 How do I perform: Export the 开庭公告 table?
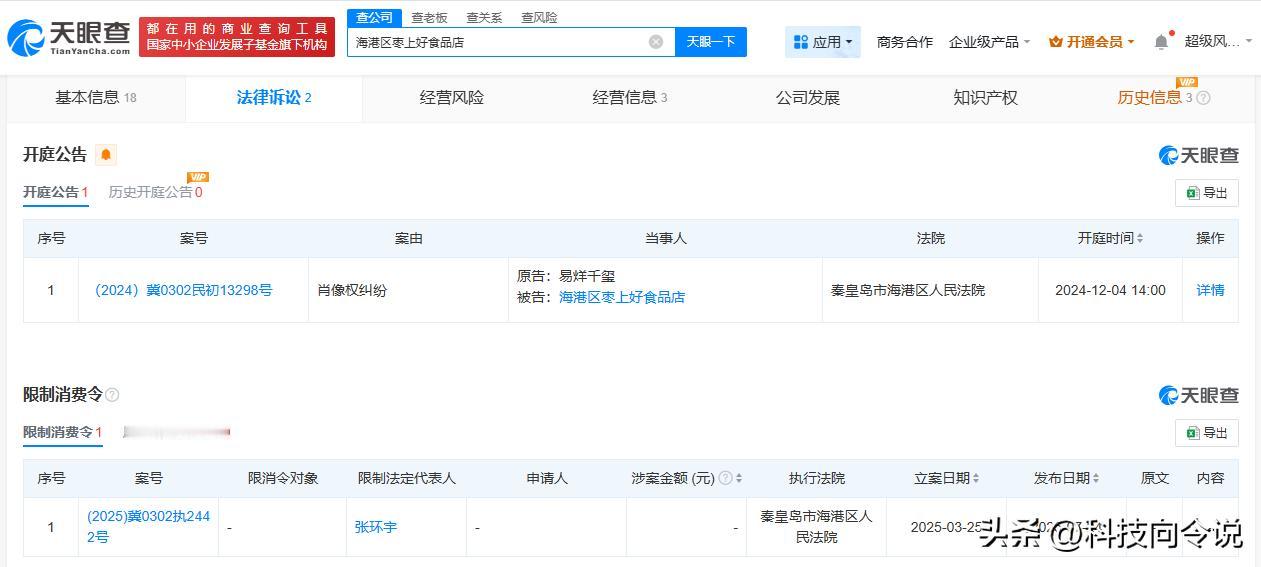1207,193
